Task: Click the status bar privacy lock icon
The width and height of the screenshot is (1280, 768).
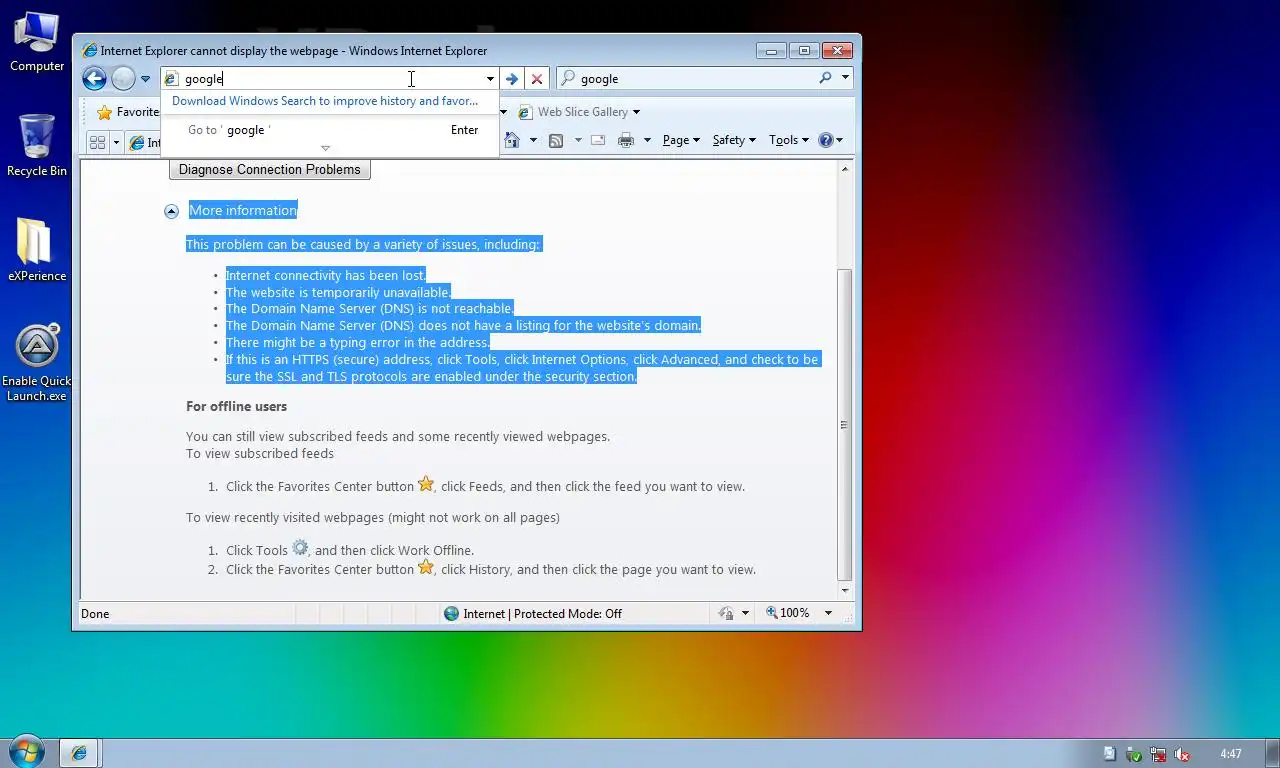Action: (x=728, y=613)
